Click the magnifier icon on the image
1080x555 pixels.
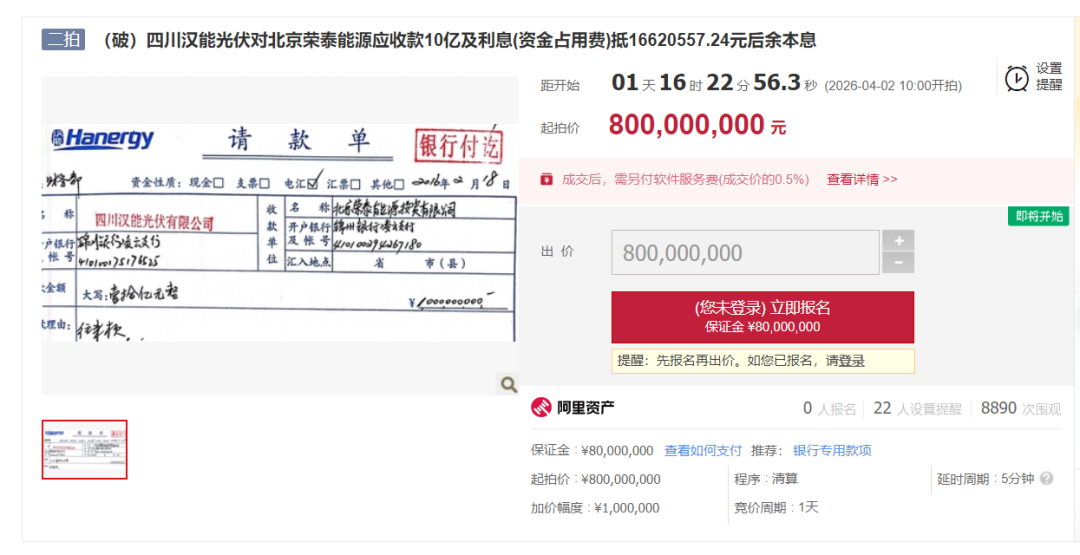508,384
